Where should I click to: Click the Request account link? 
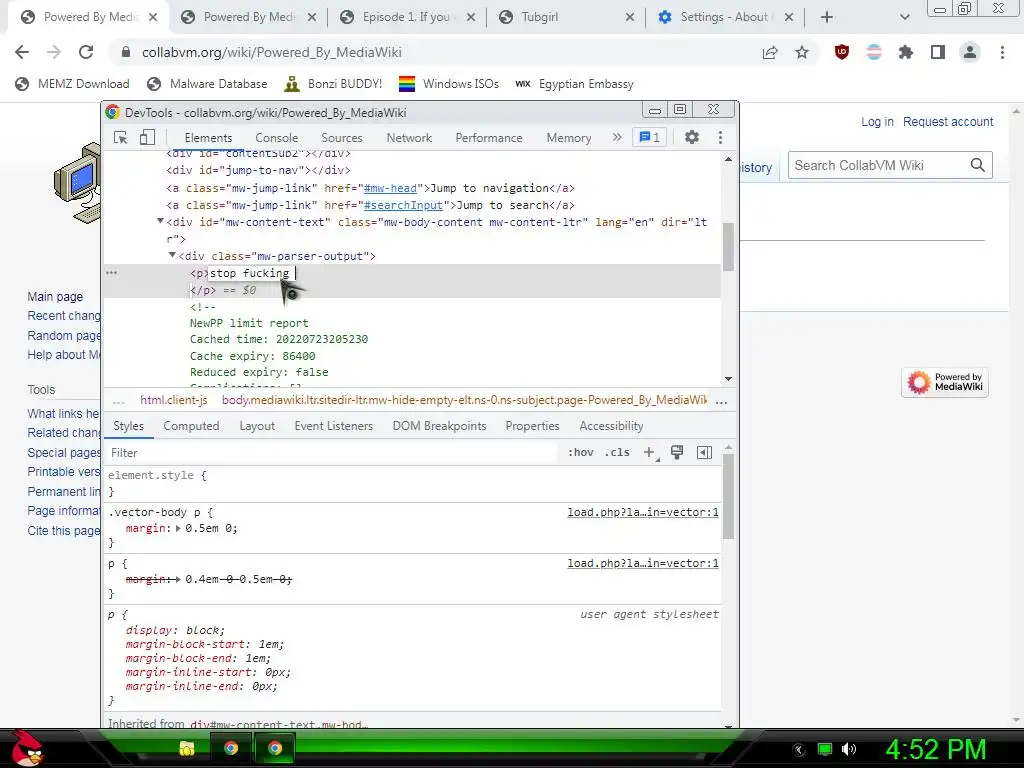click(948, 121)
